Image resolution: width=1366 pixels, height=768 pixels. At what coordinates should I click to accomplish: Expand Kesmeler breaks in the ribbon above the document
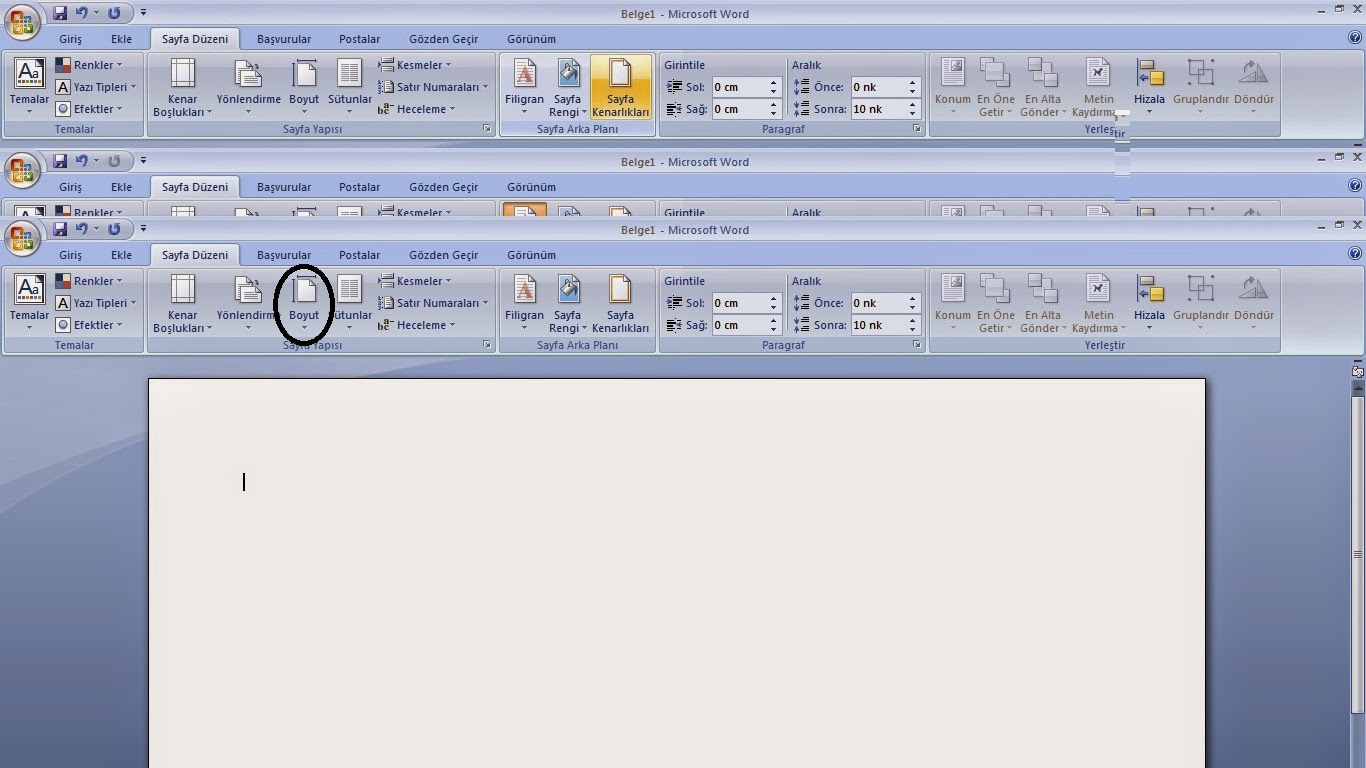click(x=414, y=281)
